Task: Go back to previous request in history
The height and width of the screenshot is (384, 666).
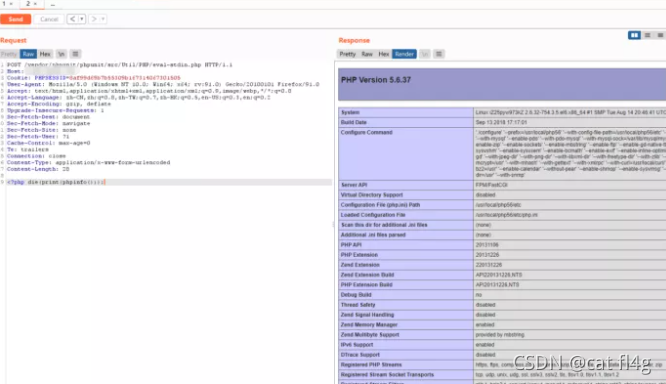Action: (x=73, y=19)
